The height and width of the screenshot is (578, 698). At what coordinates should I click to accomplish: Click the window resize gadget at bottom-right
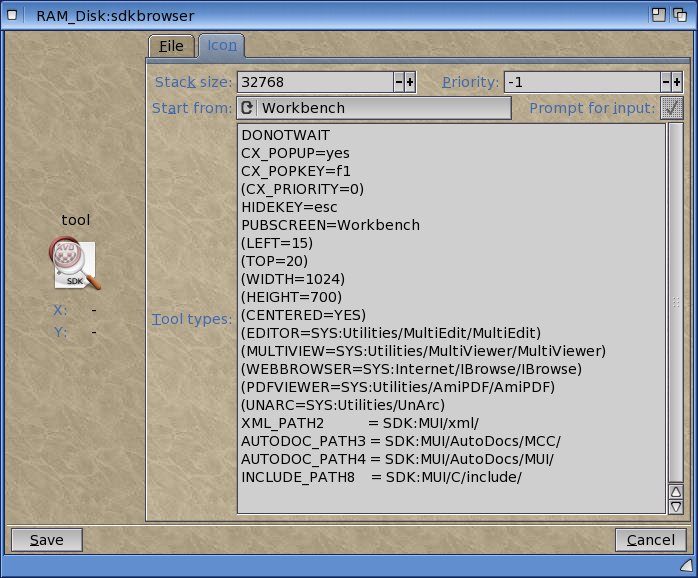coord(688,567)
